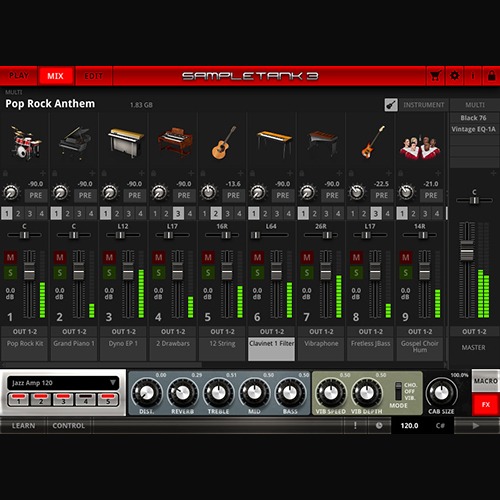Adjust the send level knob on channel 9
The width and height of the screenshot is (500, 500).
[x=406, y=192]
